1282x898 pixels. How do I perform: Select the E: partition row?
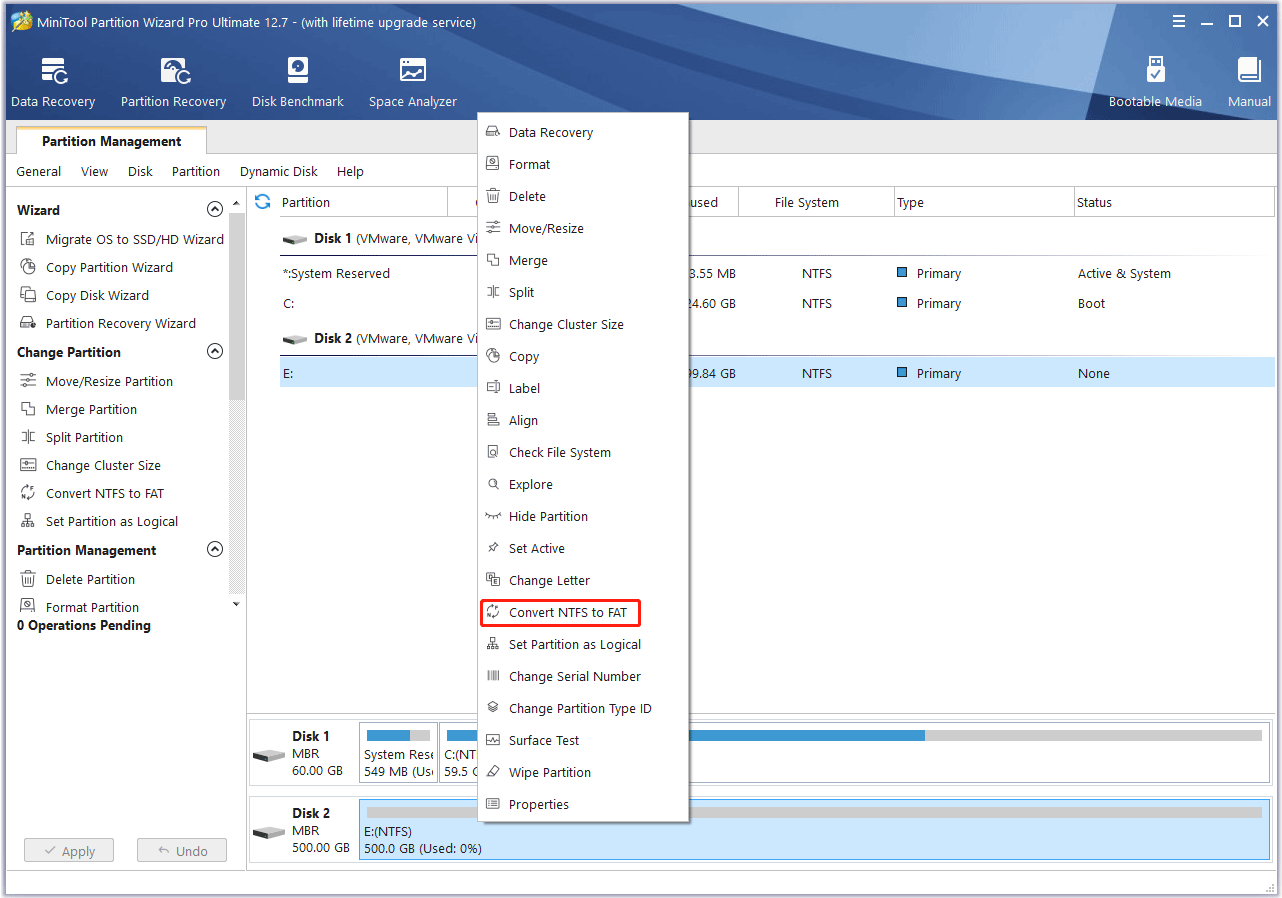coord(777,373)
